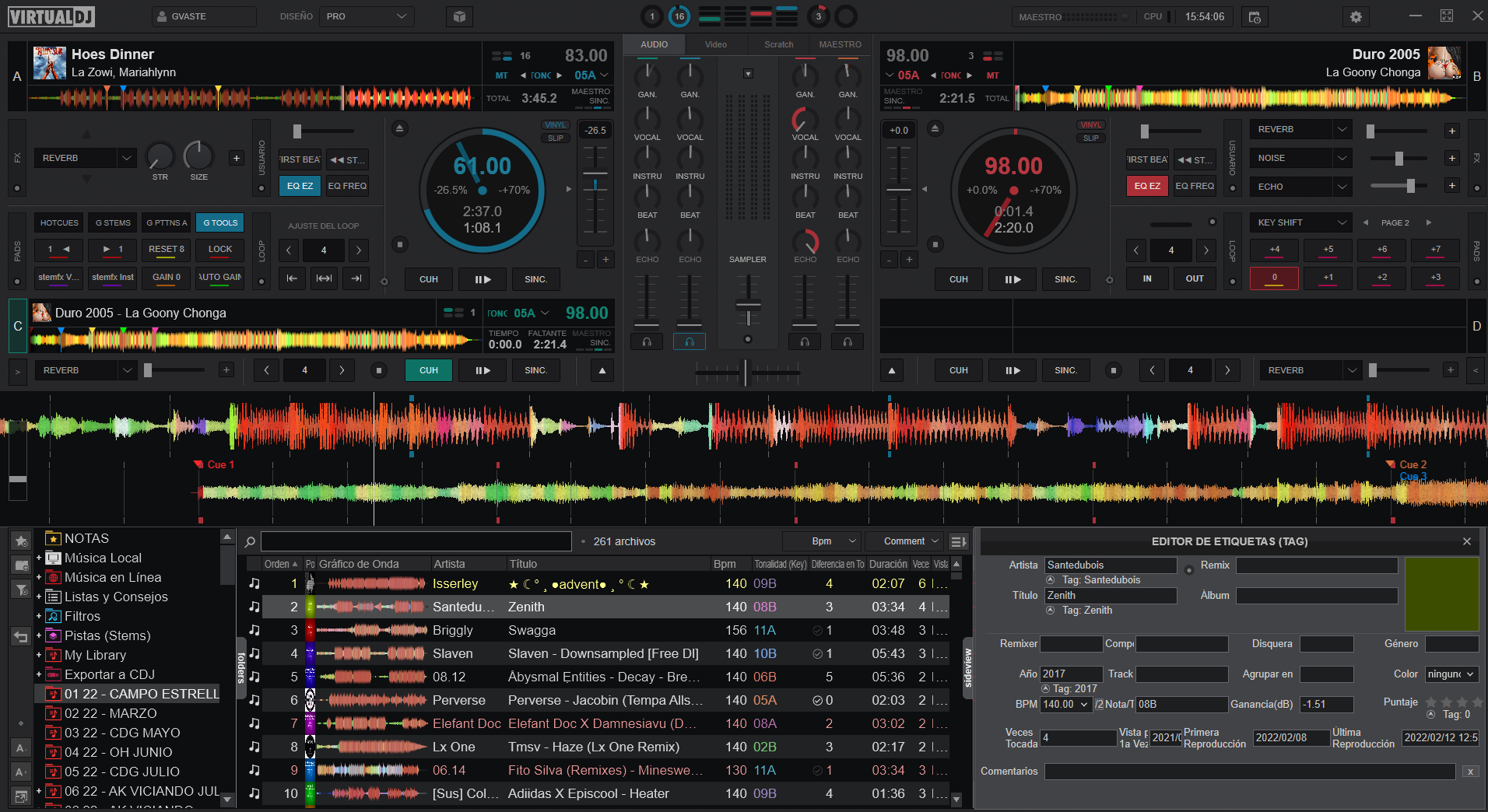The width and height of the screenshot is (1488, 812).
Task: Double loop length on deck A
Action: [x=359, y=250]
